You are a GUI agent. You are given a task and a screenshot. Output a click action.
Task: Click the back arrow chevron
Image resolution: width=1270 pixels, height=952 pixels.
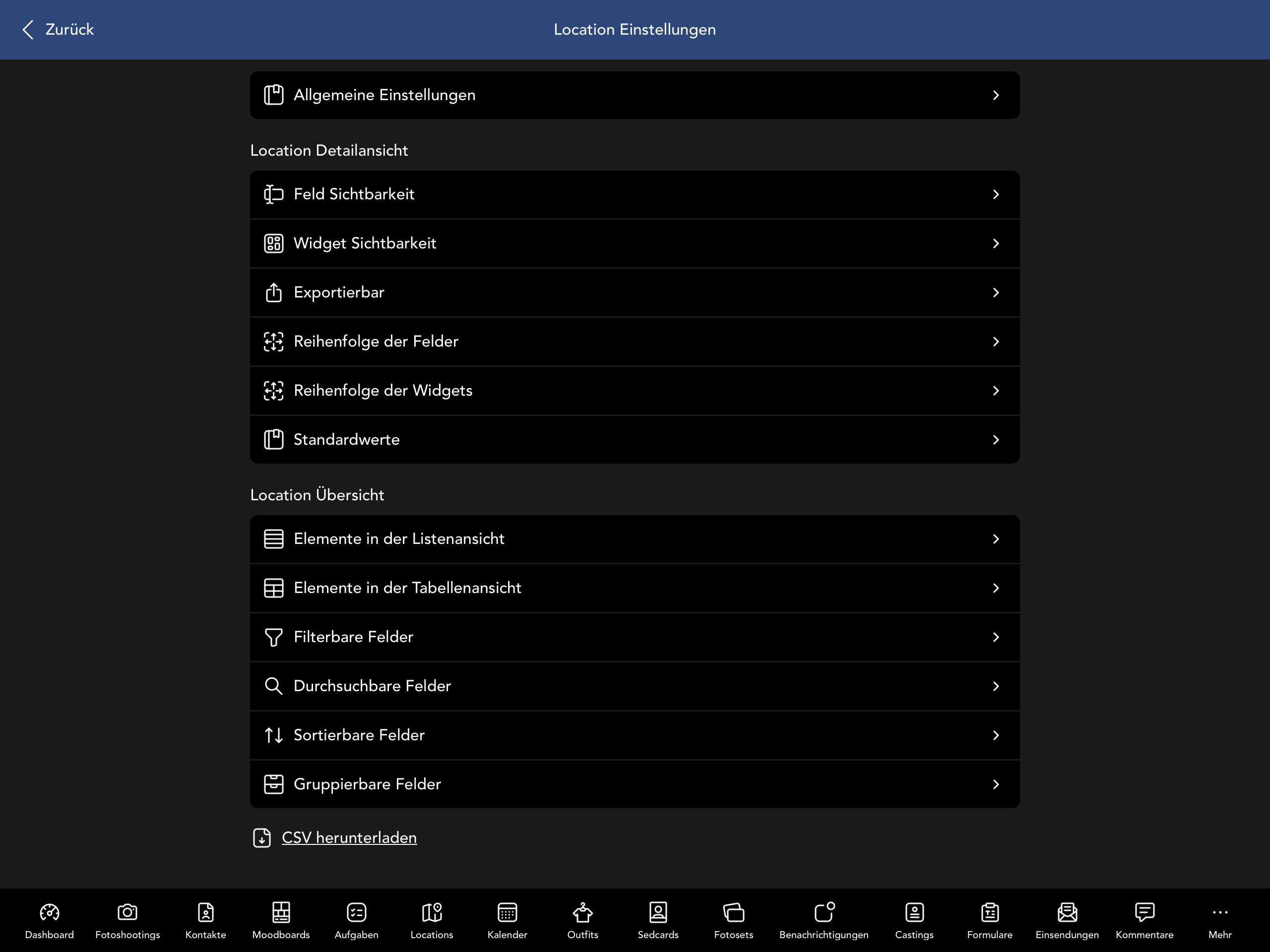28,29
